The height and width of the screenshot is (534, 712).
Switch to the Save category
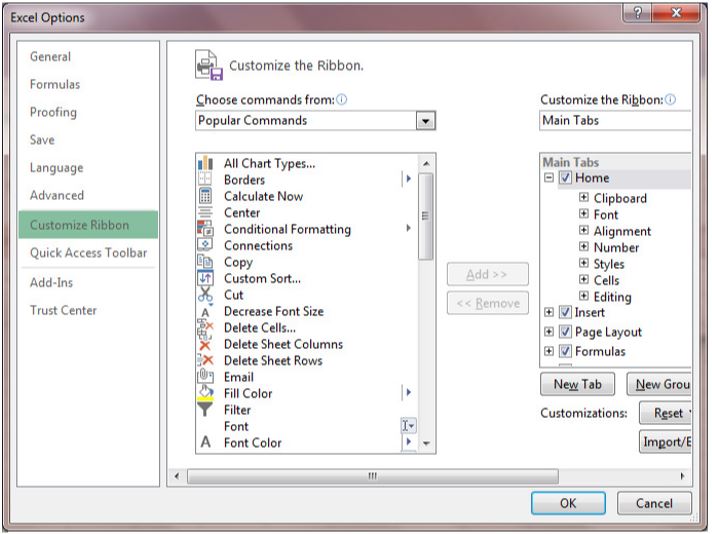coord(42,140)
